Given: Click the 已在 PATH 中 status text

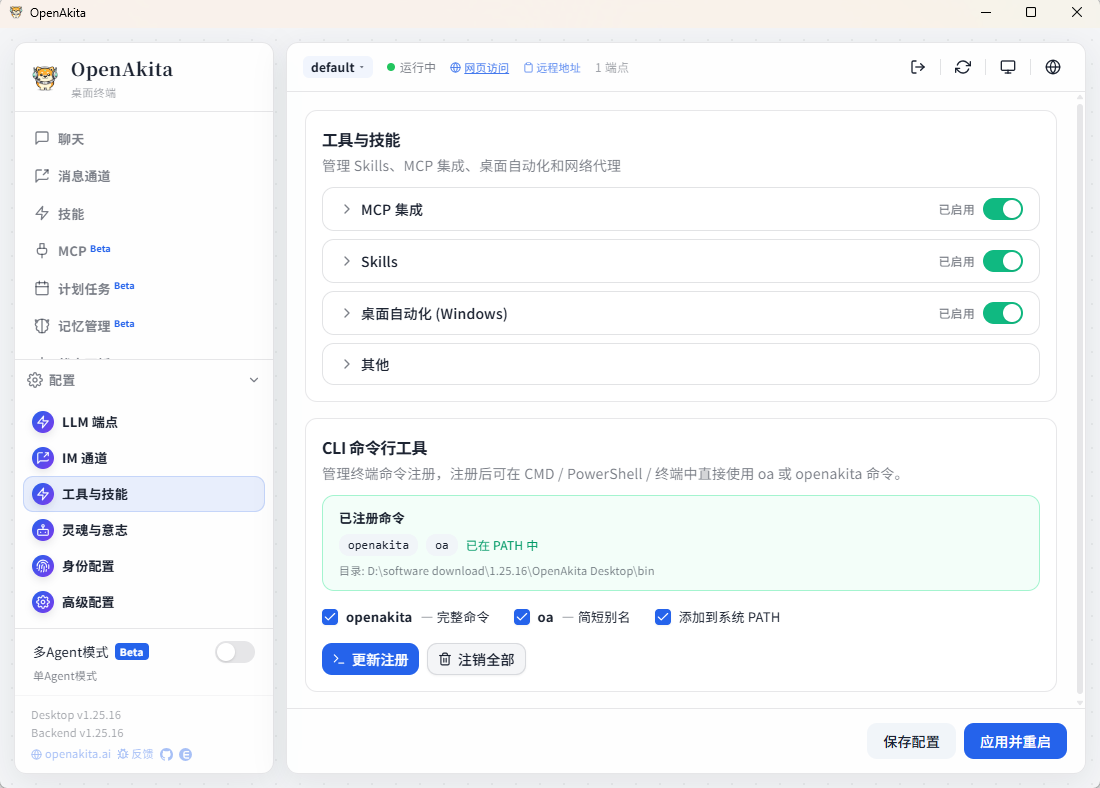Looking at the screenshot, I should (502, 545).
